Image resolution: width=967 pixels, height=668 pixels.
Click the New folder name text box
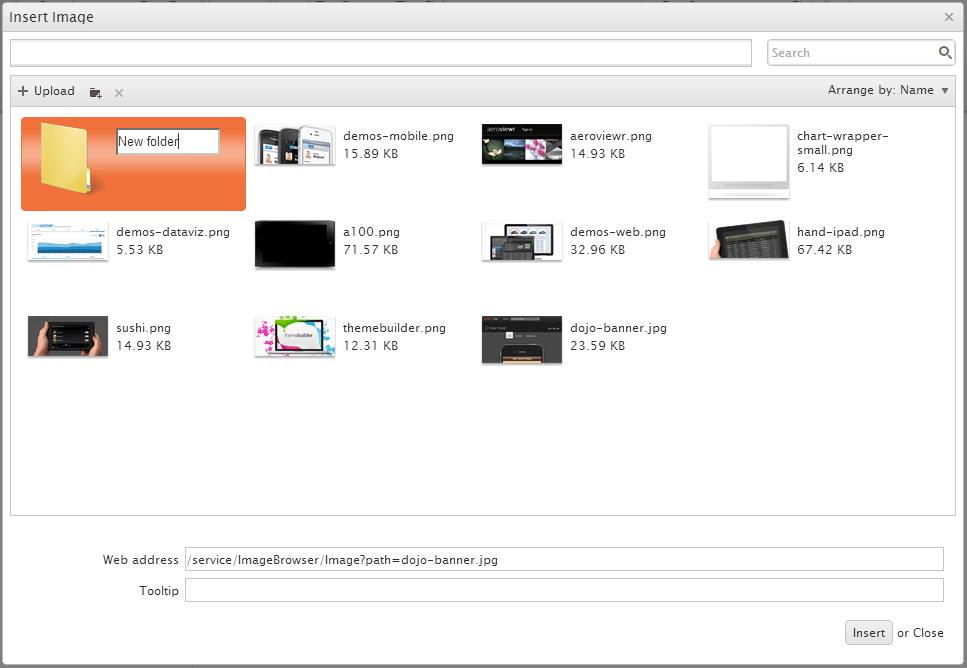tap(167, 141)
